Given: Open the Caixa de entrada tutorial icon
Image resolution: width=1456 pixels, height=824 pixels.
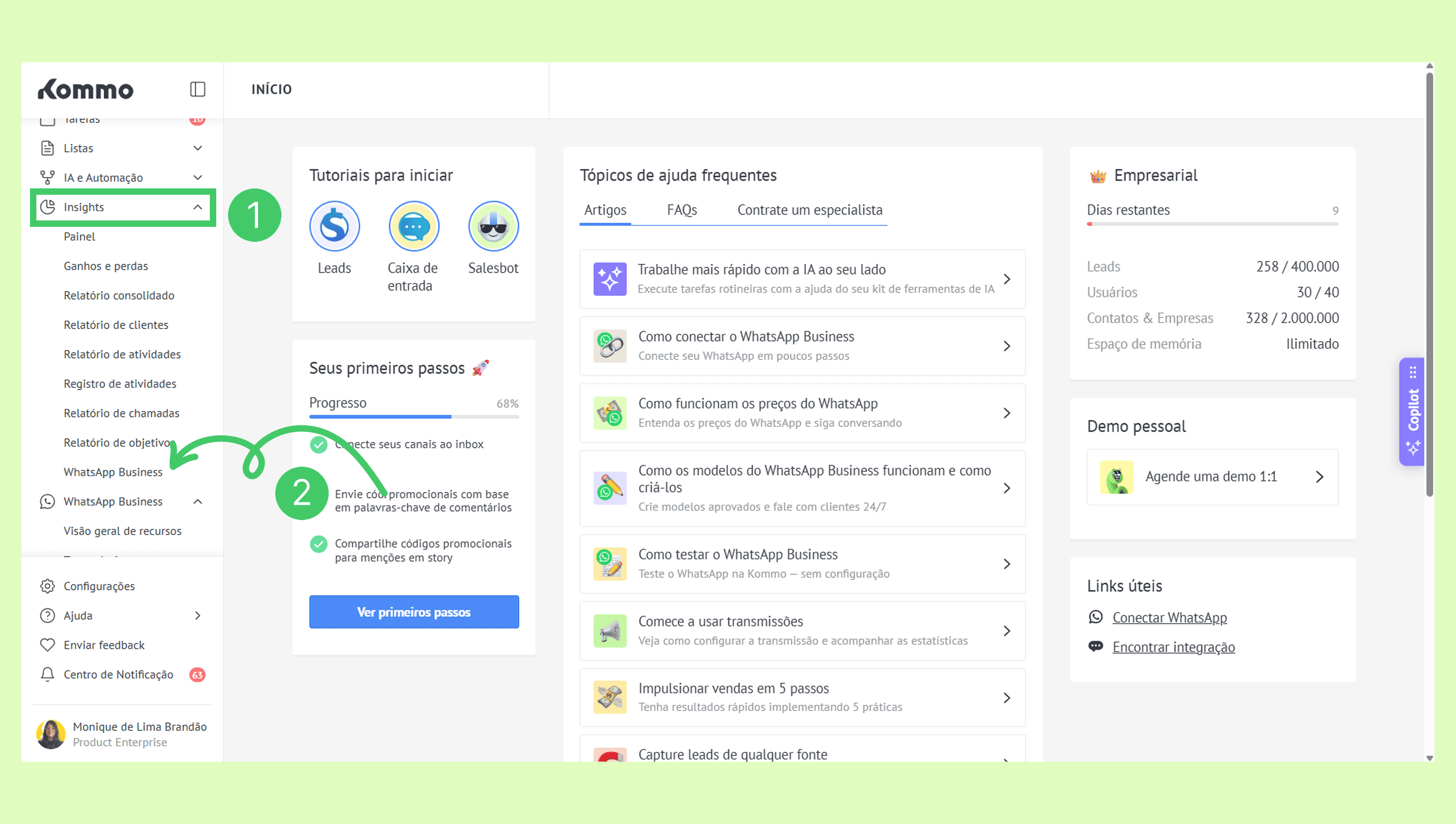Looking at the screenshot, I should click(414, 226).
